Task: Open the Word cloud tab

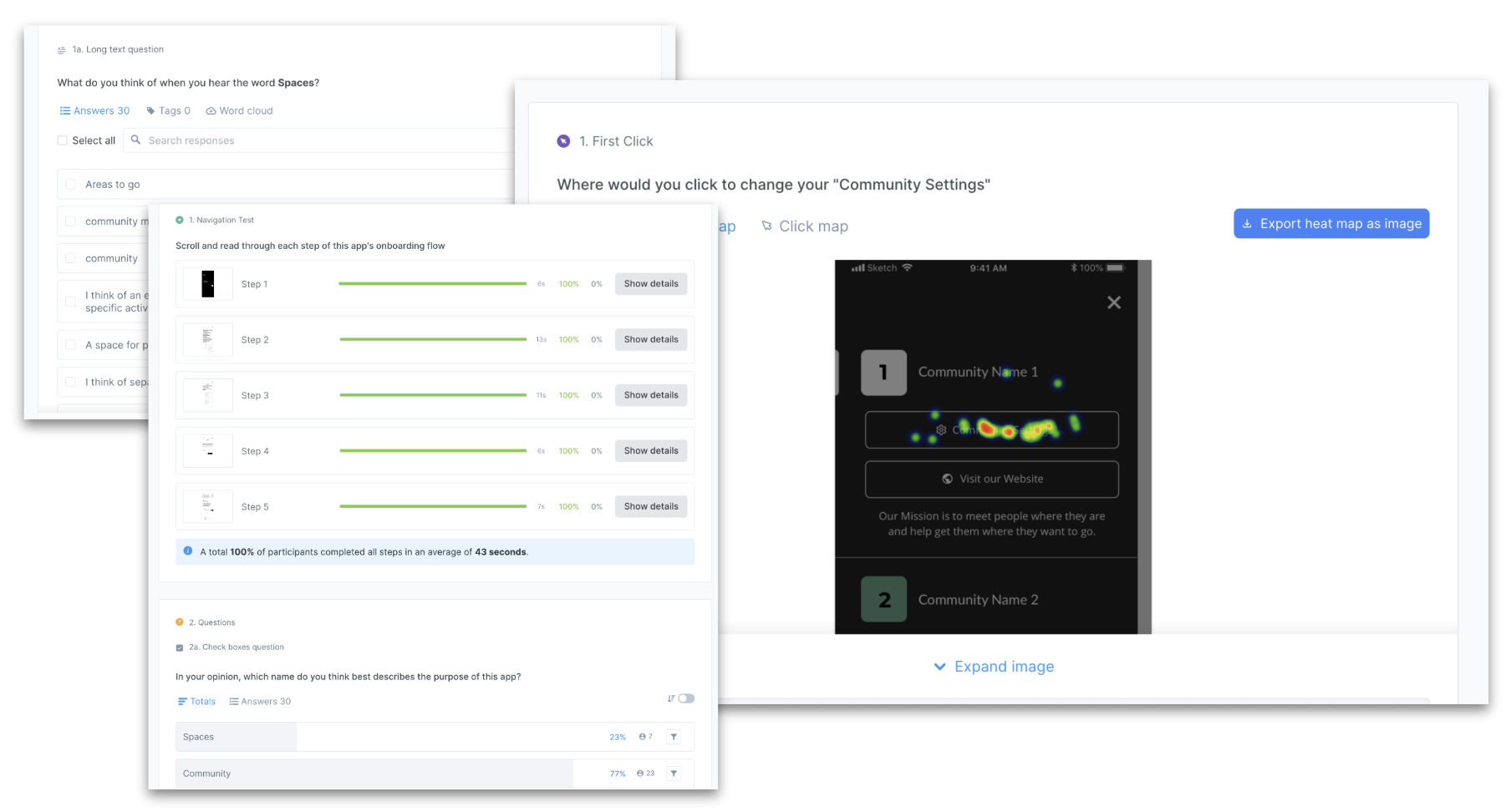Action: pyautogui.click(x=239, y=111)
